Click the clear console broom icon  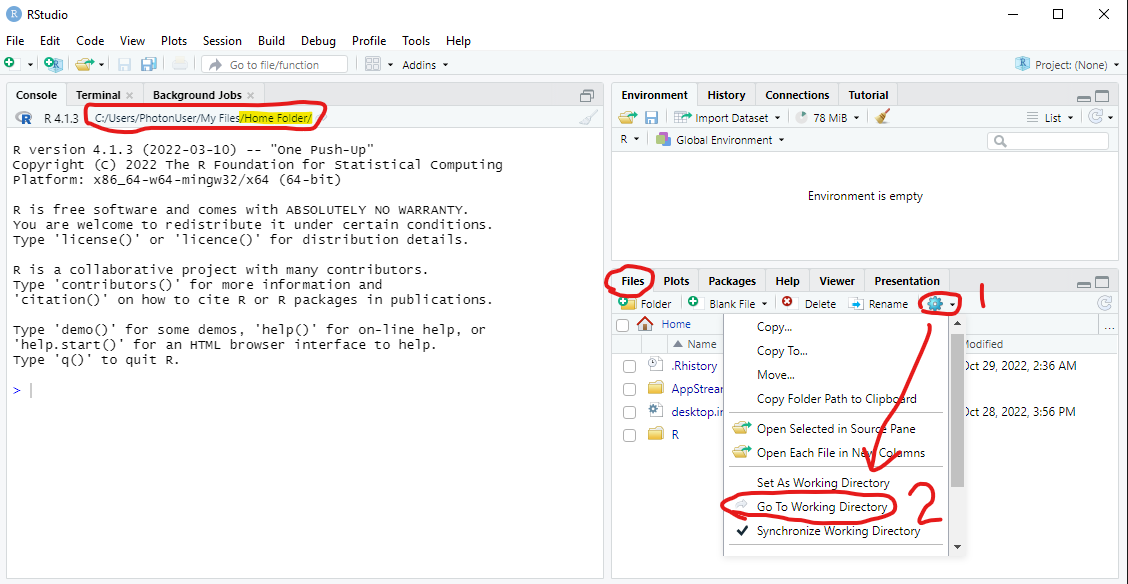(588, 118)
